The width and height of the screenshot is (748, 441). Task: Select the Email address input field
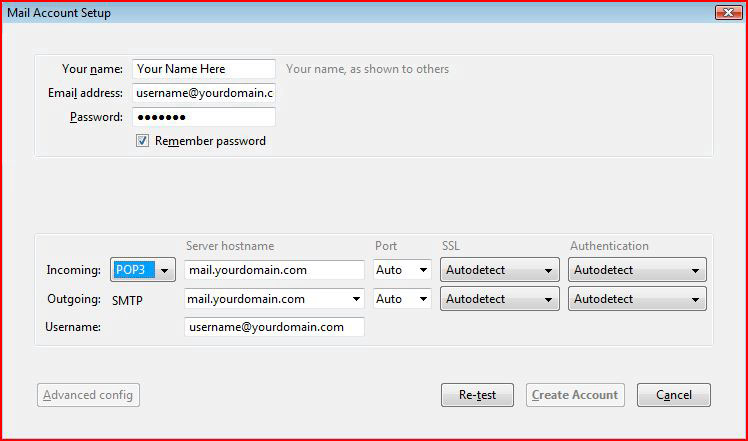point(204,93)
